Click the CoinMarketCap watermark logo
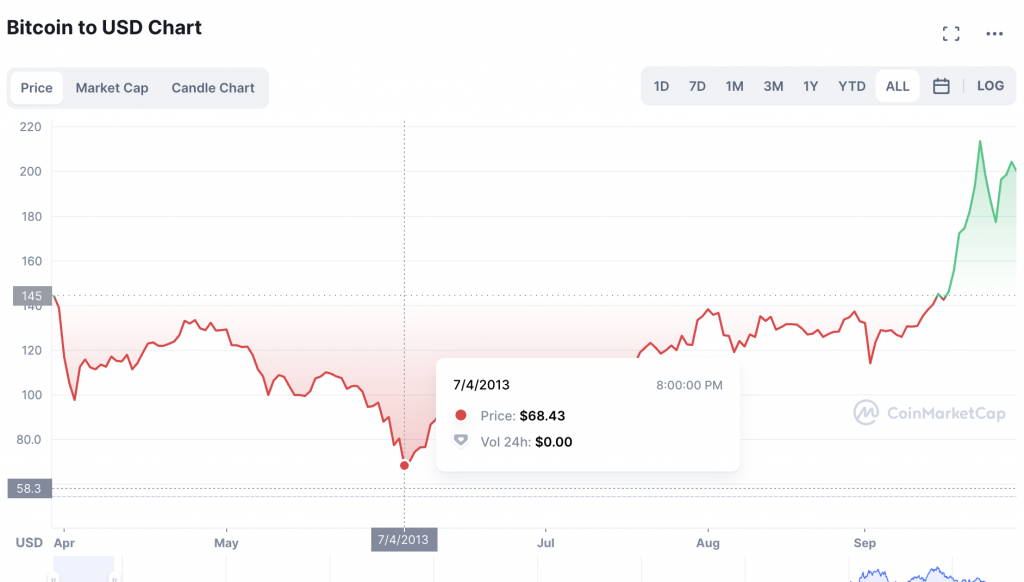Viewport: 1024px width, 582px height. 929,412
